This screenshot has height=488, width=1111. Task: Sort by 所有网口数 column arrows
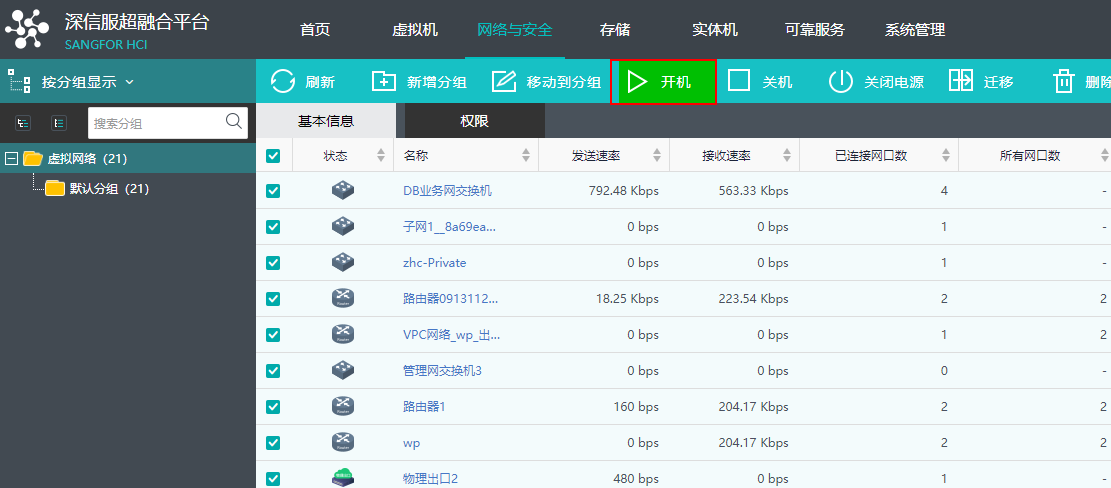click(x=1105, y=156)
